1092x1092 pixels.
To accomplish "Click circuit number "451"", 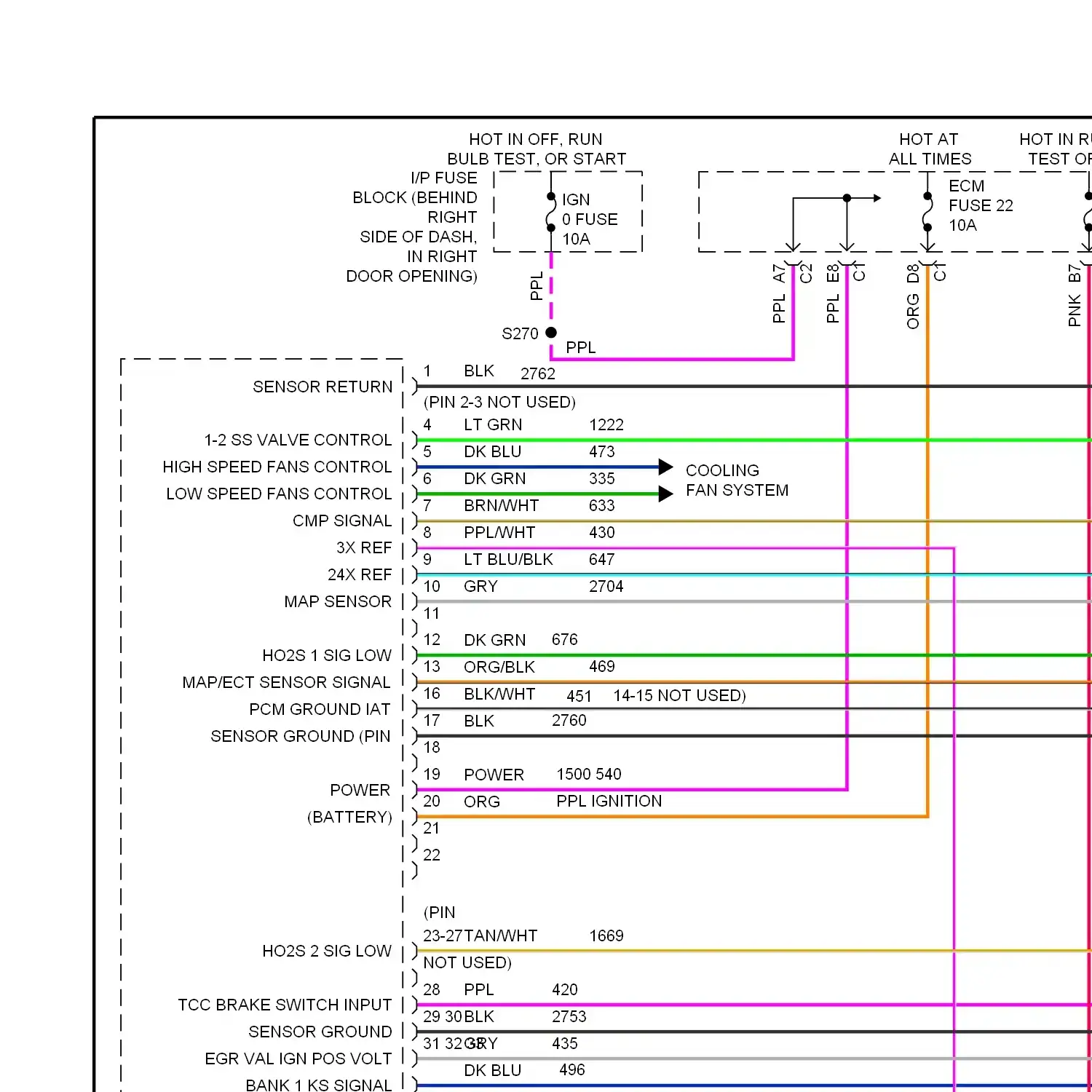I will [x=579, y=696].
